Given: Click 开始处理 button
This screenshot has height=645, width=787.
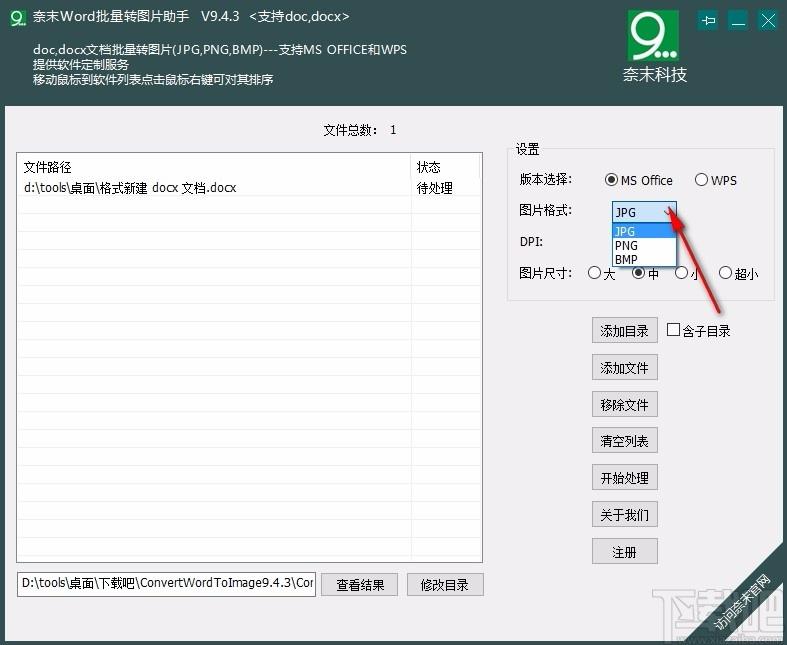Looking at the screenshot, I should [624, 478].
